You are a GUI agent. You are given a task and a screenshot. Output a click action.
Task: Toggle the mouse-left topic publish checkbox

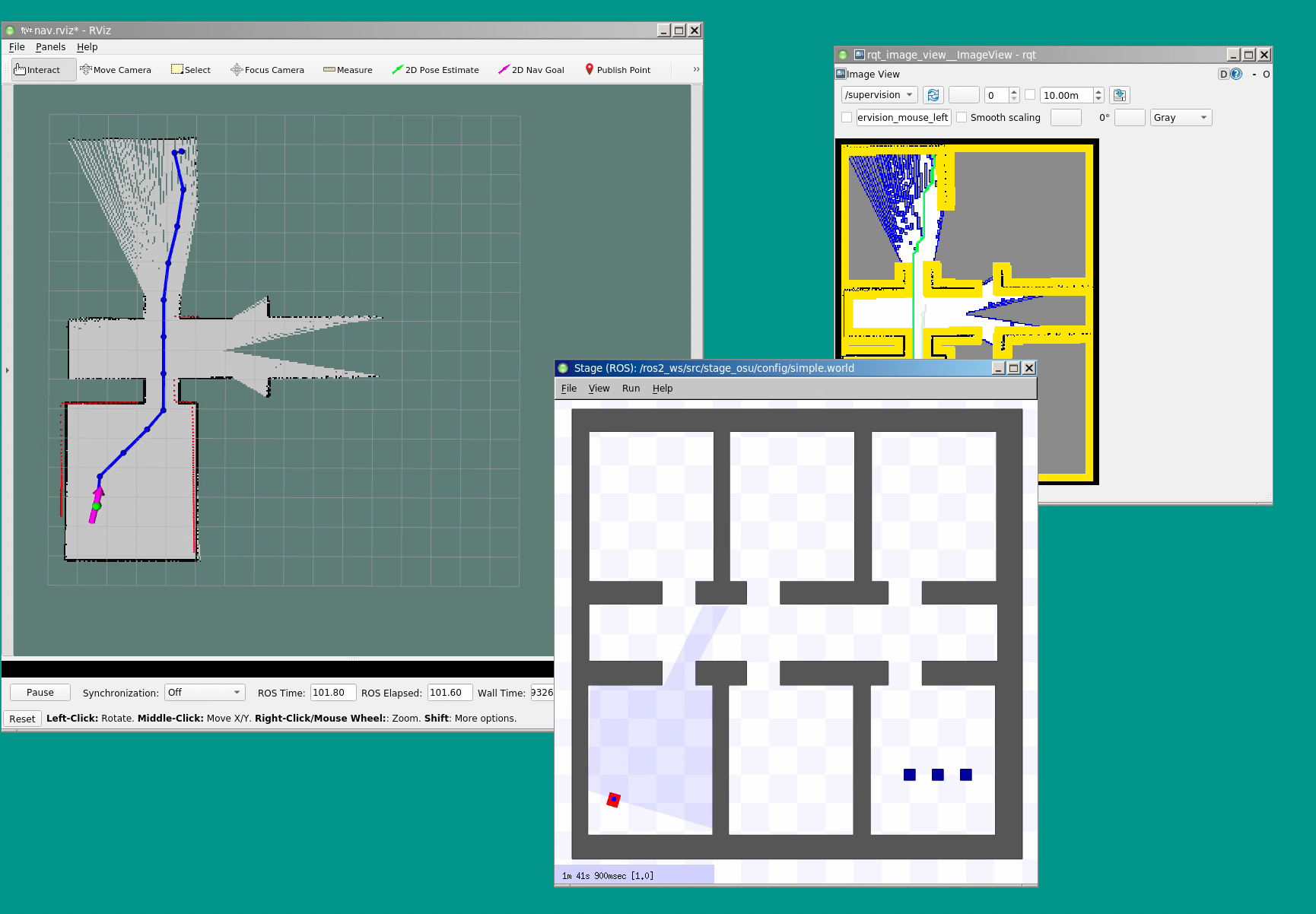pyautogui.click(x=847, y=117)
